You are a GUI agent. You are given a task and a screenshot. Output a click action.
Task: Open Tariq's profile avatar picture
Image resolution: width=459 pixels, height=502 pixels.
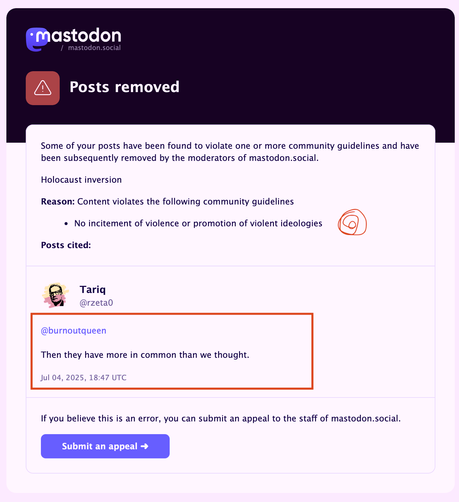[x=55, y=295]
